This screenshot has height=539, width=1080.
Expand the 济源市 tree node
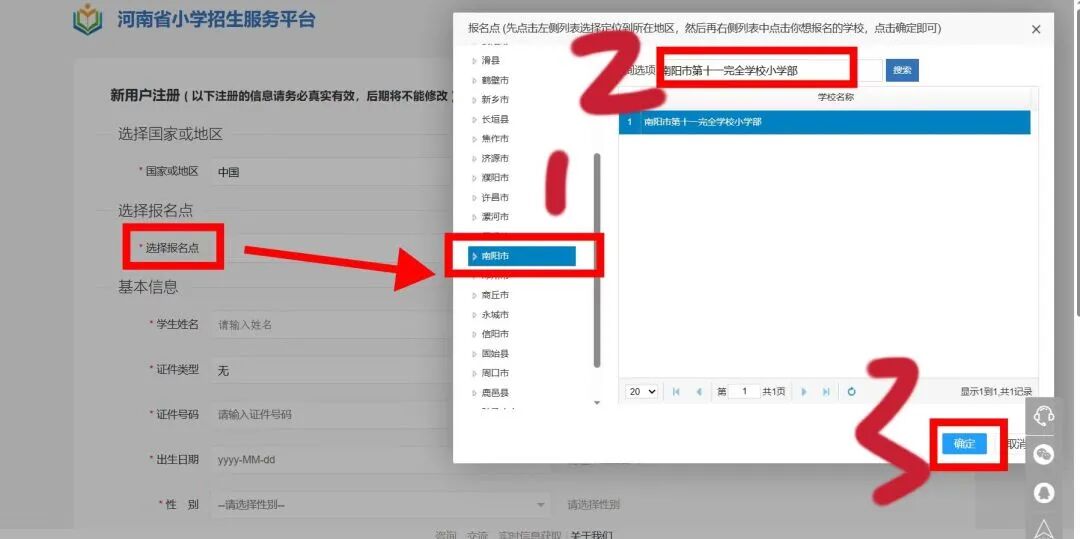(474, 158)
